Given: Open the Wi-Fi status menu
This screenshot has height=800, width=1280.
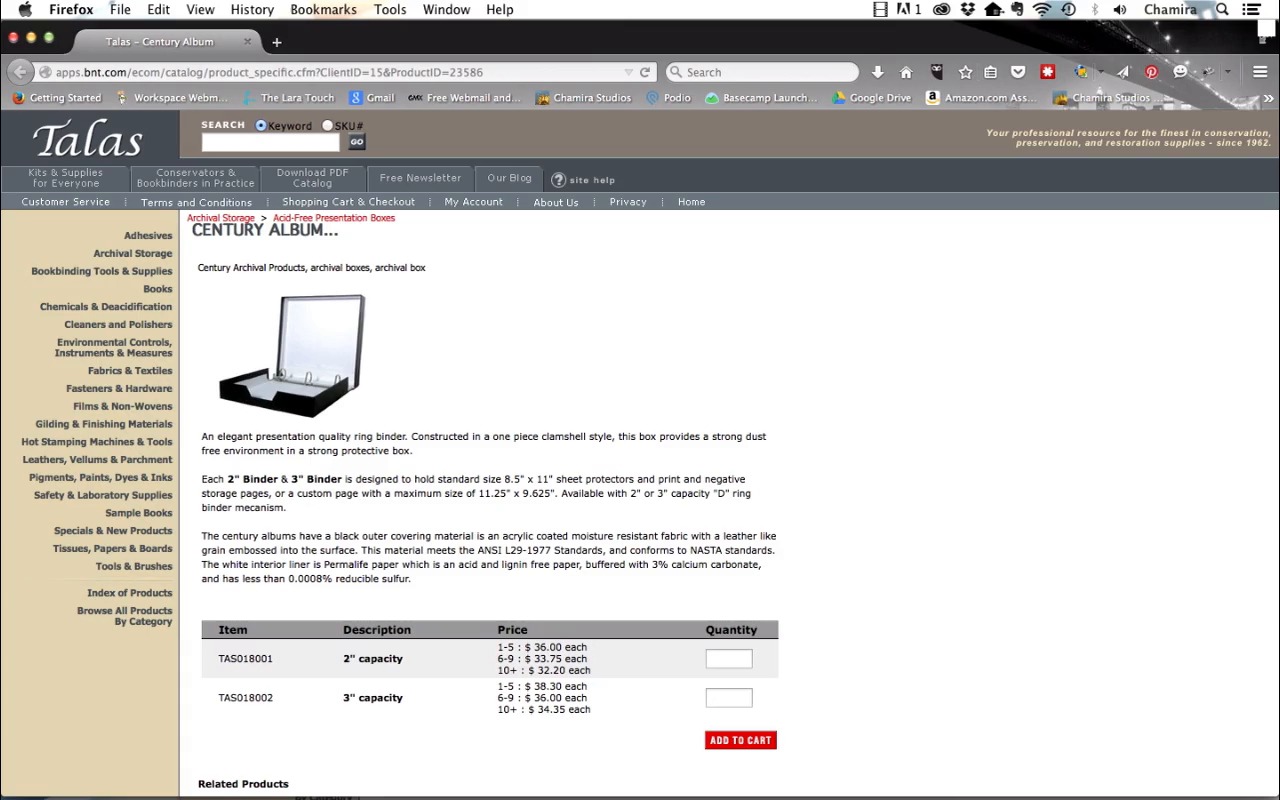Looking at the screenshot, I should 1042,9.
